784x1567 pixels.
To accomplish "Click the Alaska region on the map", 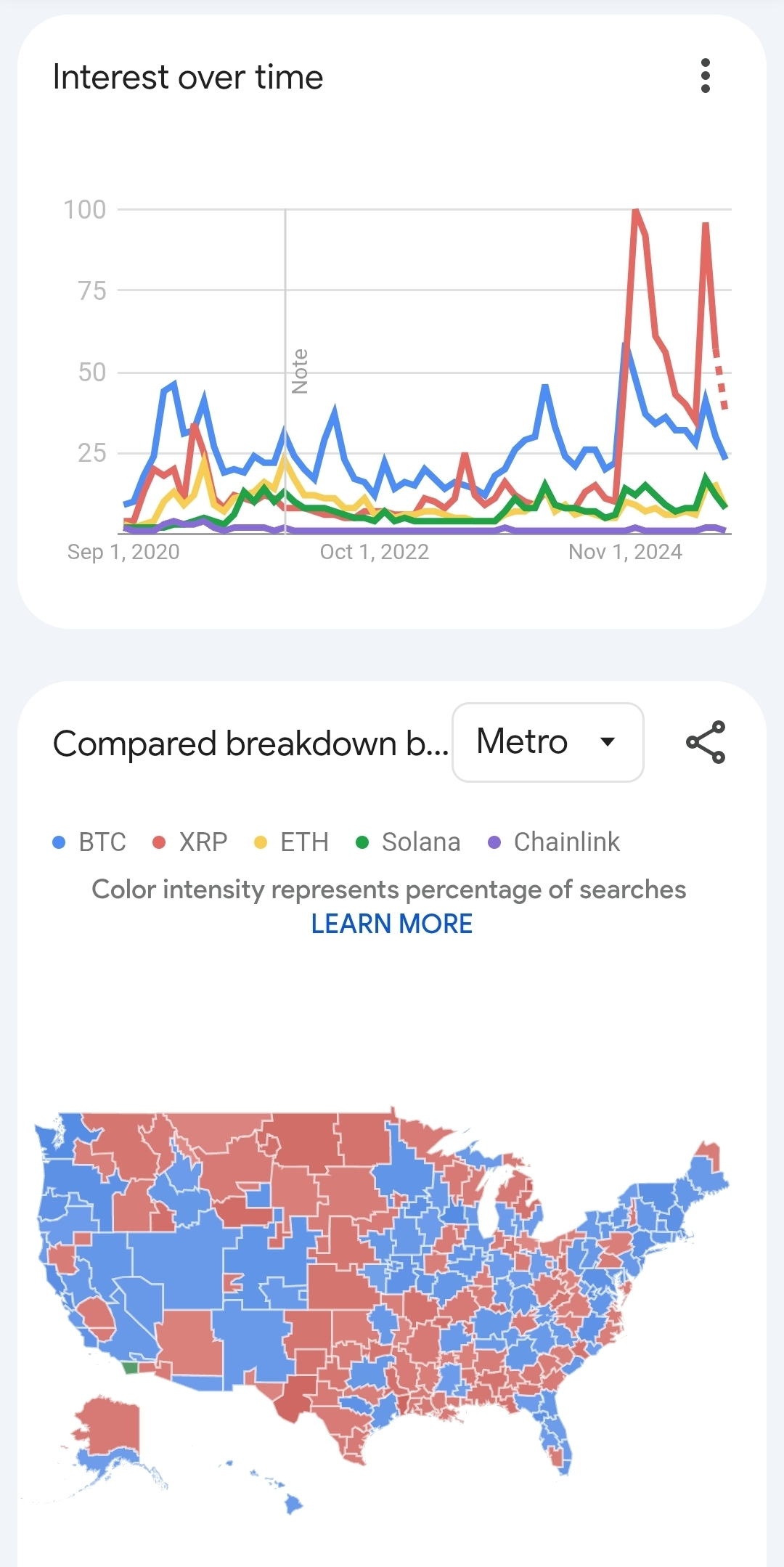I will 109,1425.
